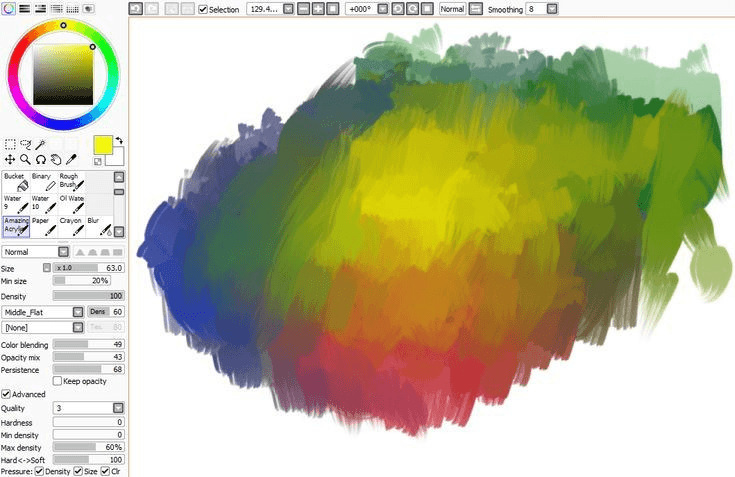This screenshot has height=477, width=735.
Task: Click the yellow foreground color swatch
Action: coord(103,145)
